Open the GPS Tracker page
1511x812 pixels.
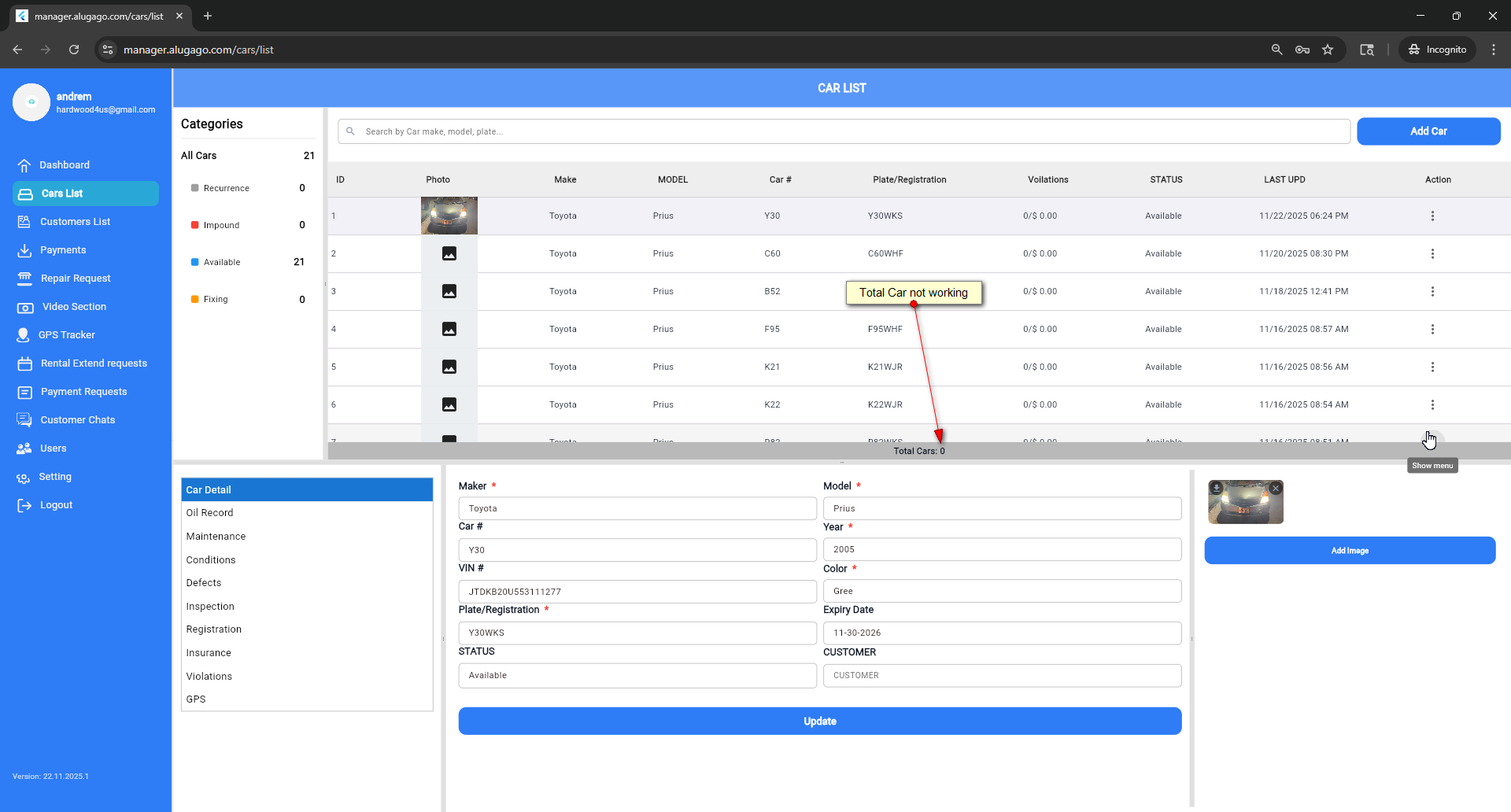coord(66,335)
